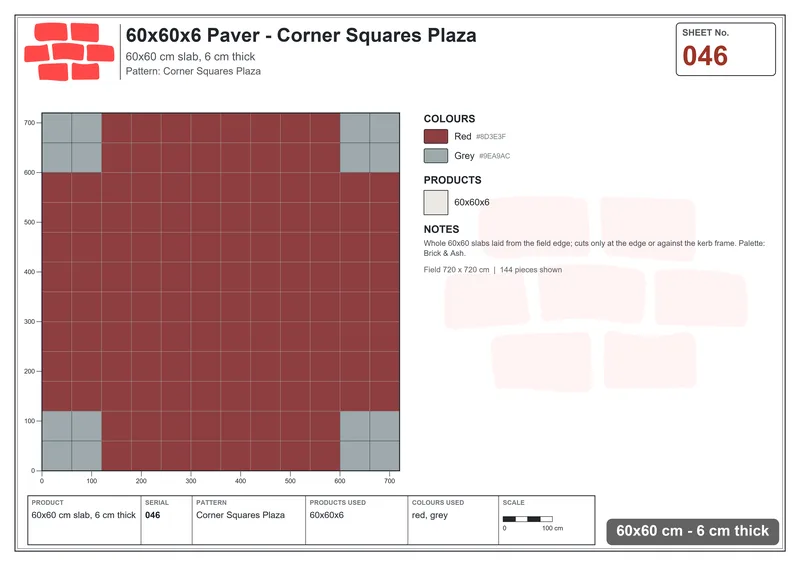
Task: Click the 'Pattern: Corner Squares Plaza' line under title
Action: click(x=193, y=71)
